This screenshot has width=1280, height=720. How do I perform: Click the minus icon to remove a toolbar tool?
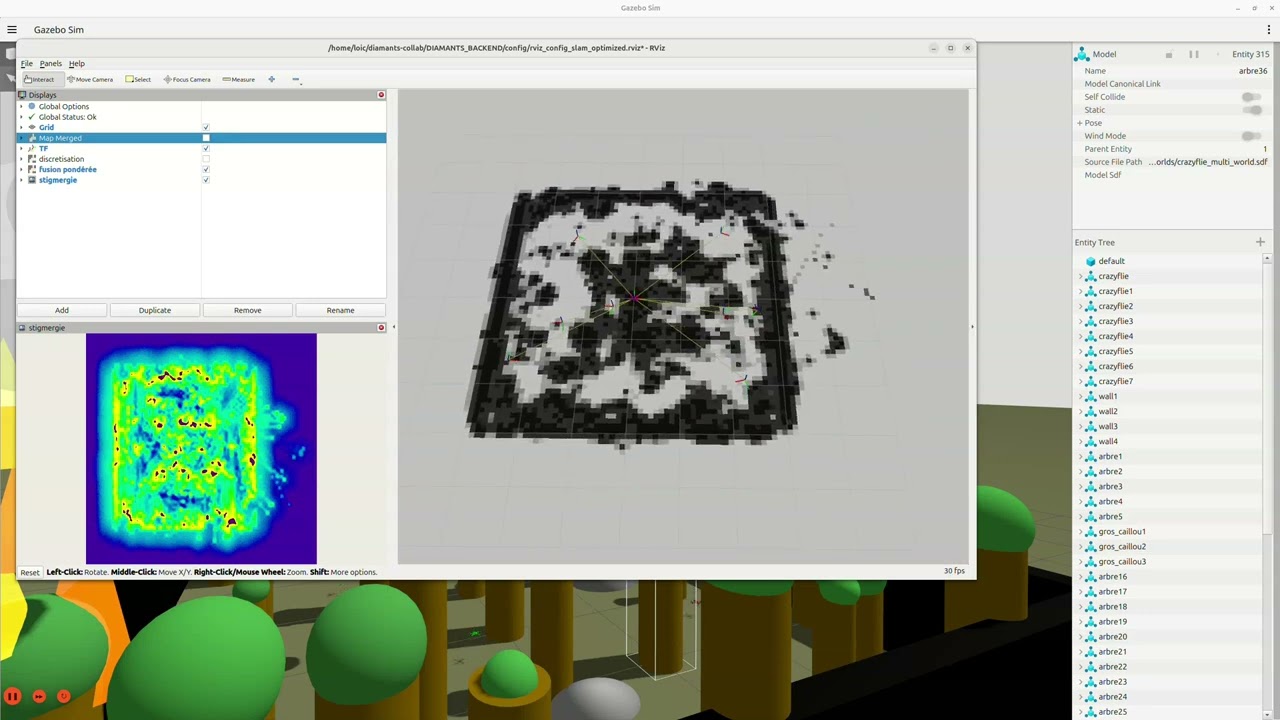pyautogui.click(x=296, y=79)
